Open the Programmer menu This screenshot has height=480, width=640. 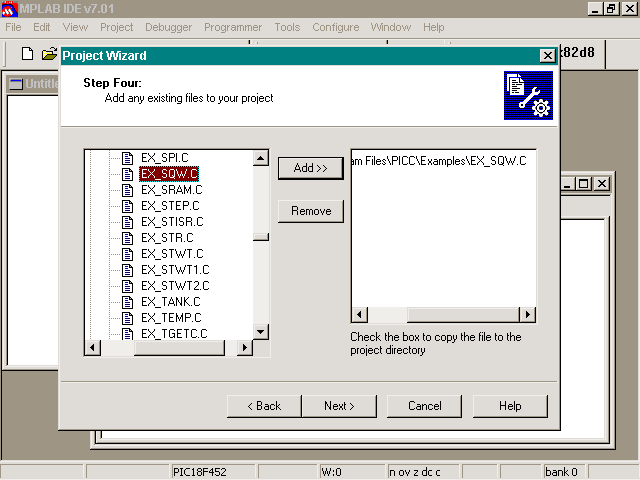[233, 27]
